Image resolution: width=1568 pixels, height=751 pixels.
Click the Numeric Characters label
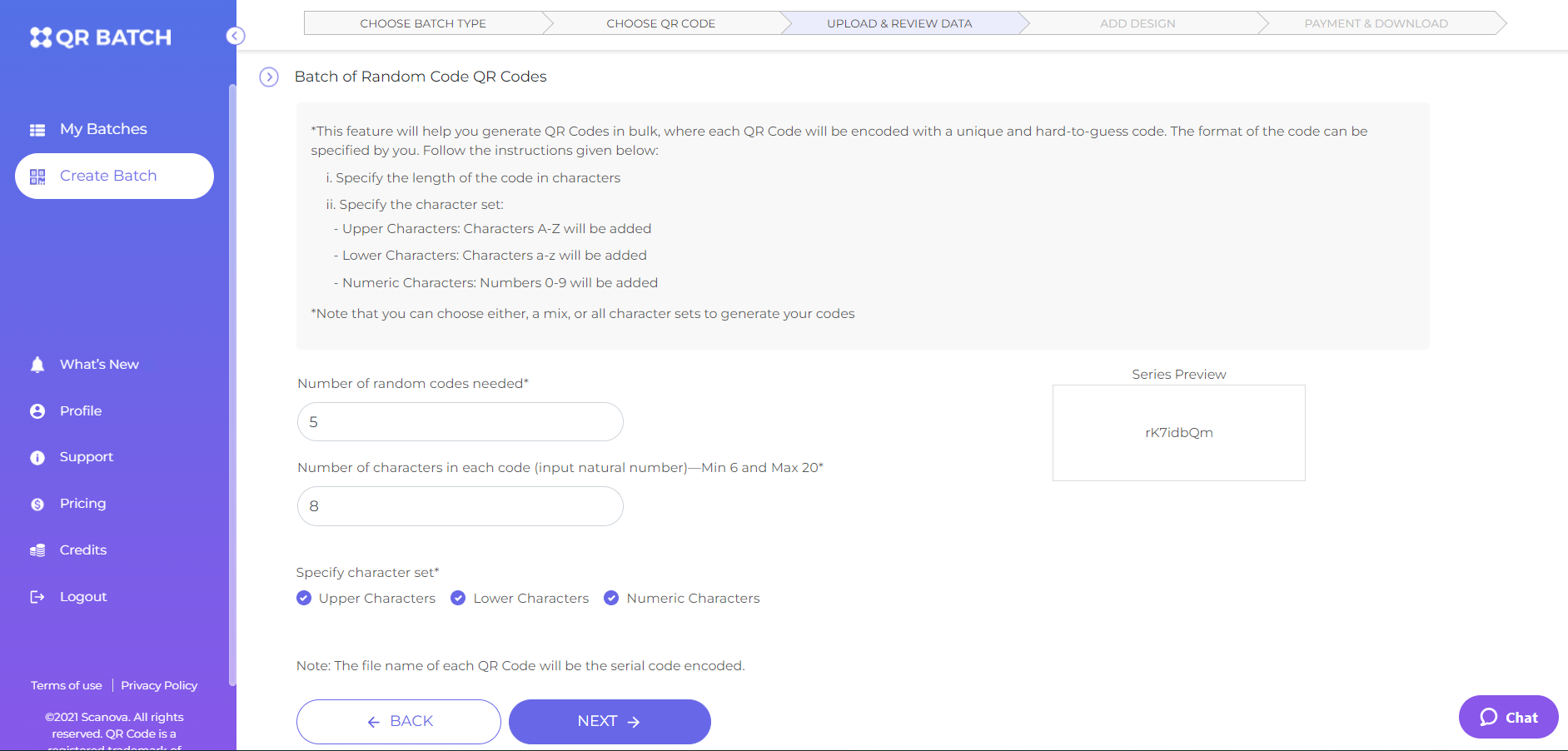pos(694,599)
